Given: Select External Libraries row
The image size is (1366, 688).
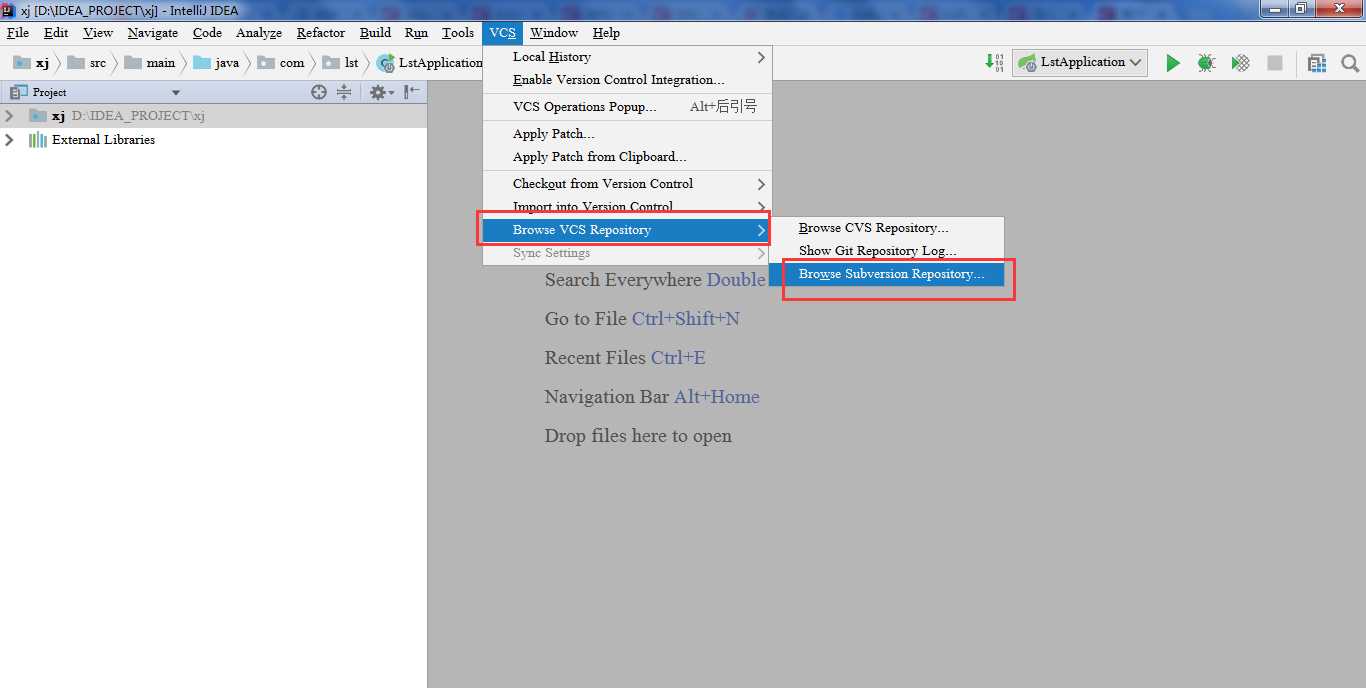Looking at the screenshot, I should click(x=213, y=140).
